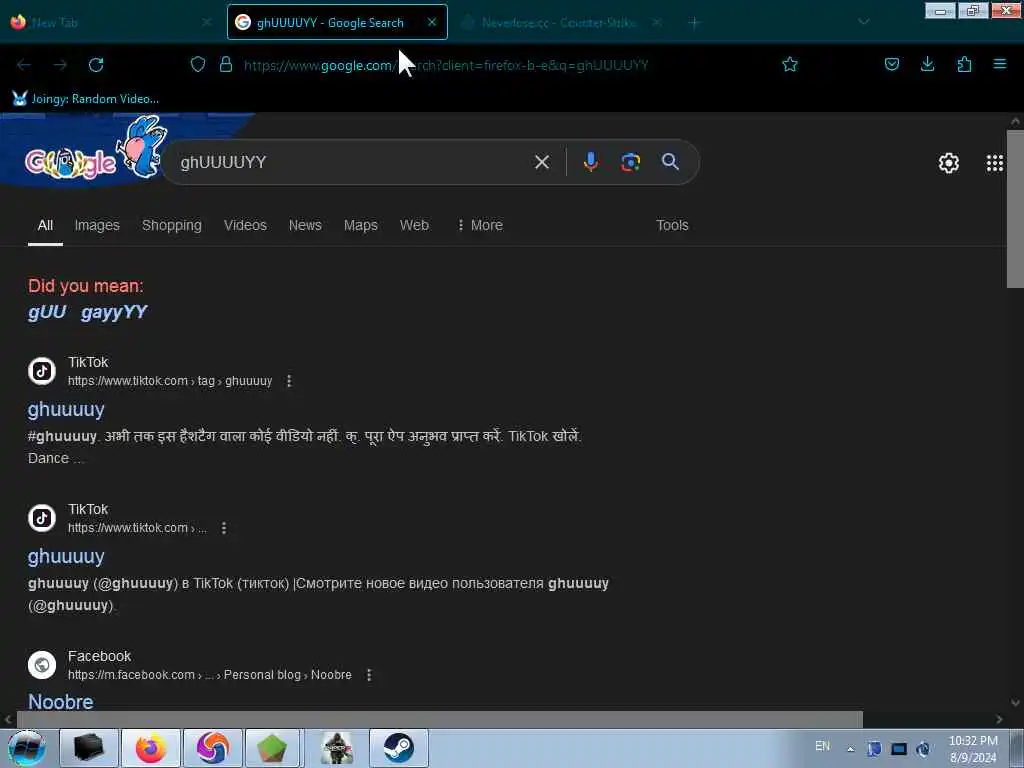
Task: Open the extensions puzzle icon
Action: (x=964, y=64)
